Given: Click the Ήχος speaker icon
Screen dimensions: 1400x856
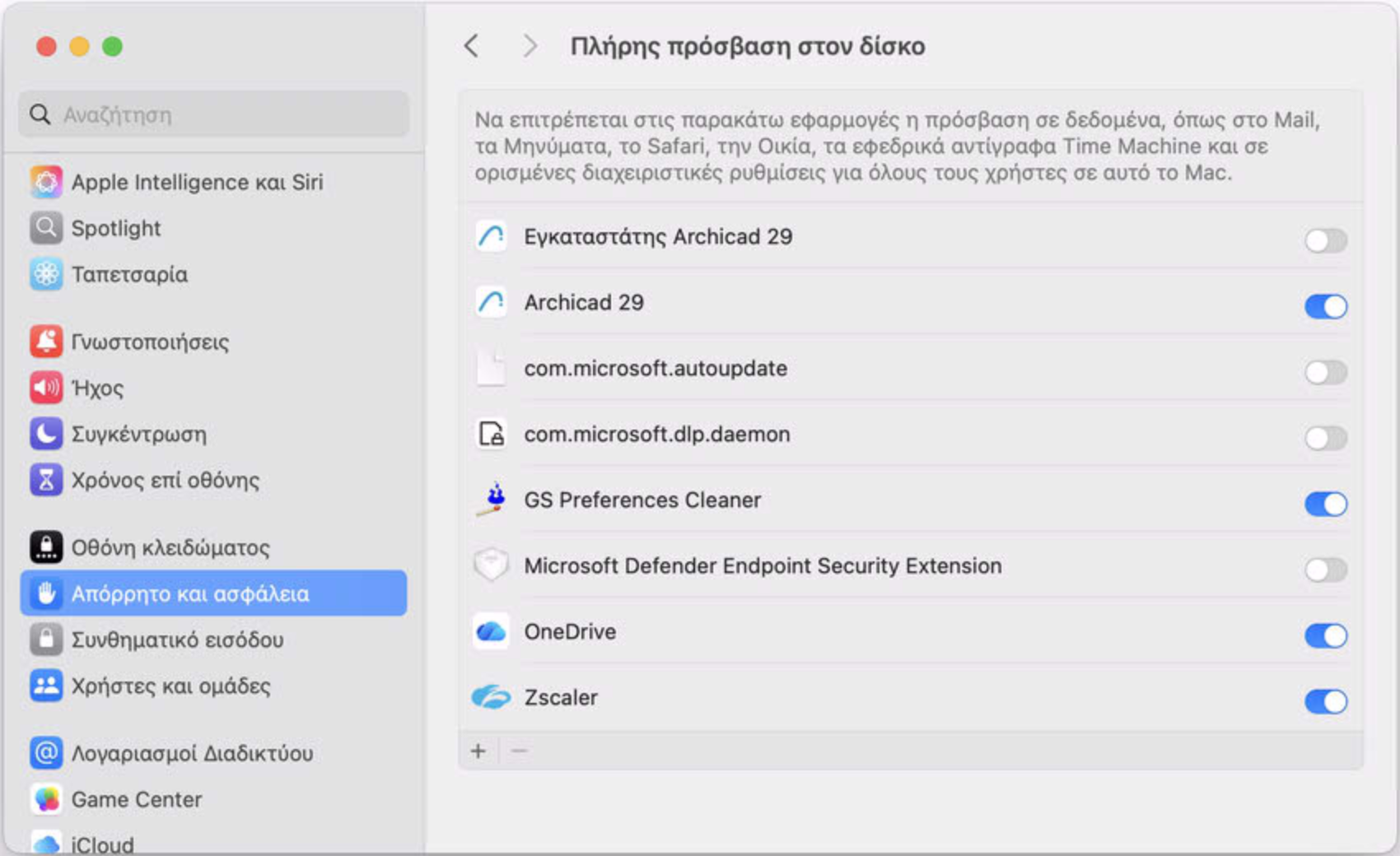Looking at the screenshot, I should click(46, 388).
